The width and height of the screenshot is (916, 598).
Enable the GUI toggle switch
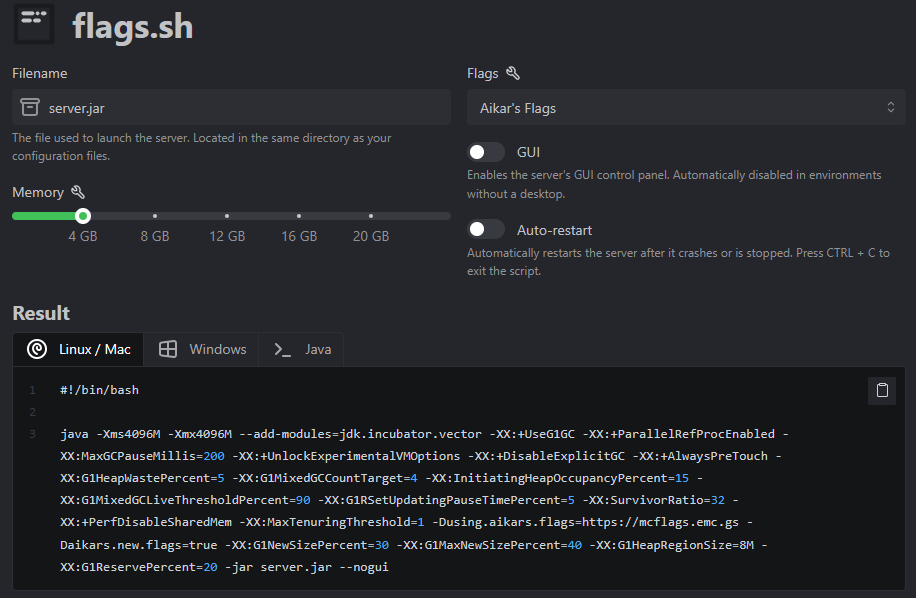[x=485, y=152]
